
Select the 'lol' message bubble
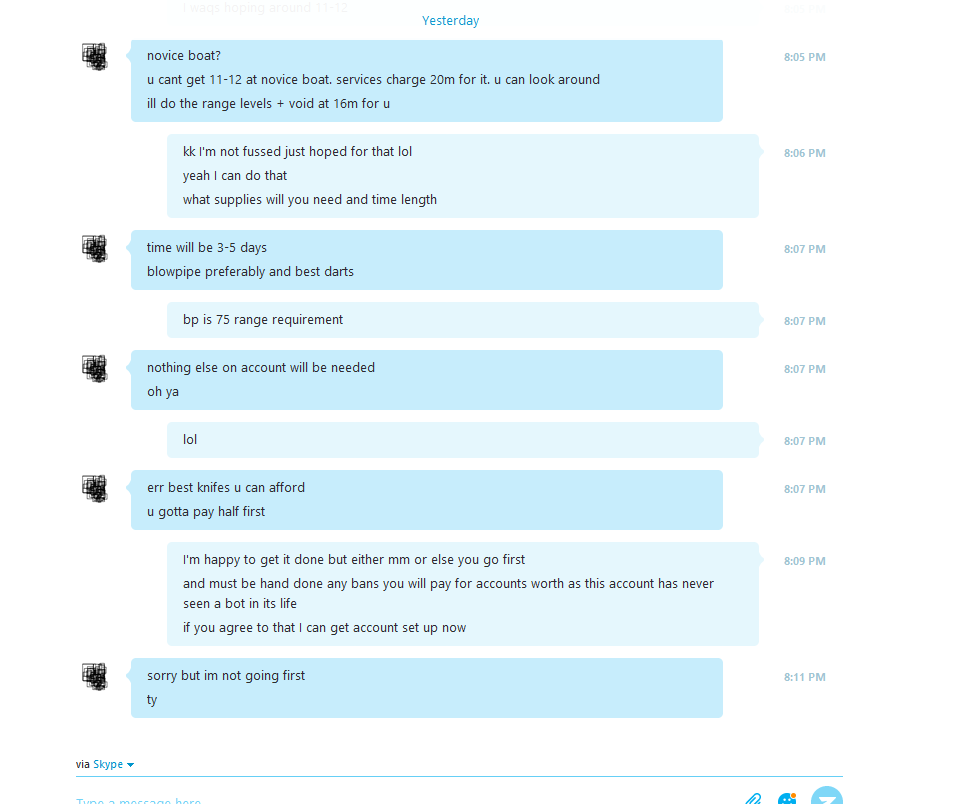(x=463, y=440)
